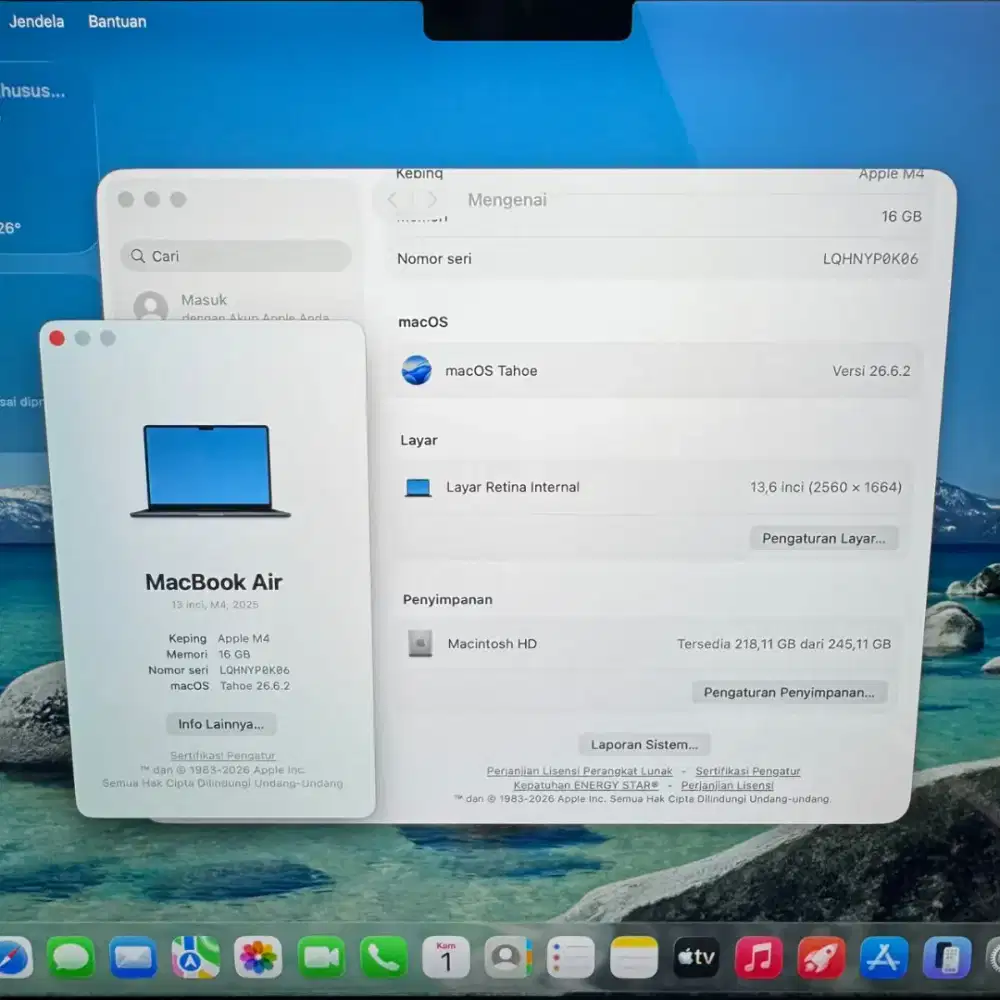Click the MacBook Air title text
This screenshot has width=1000, height=1000.
pyautogui.click(x=214, y=582)
